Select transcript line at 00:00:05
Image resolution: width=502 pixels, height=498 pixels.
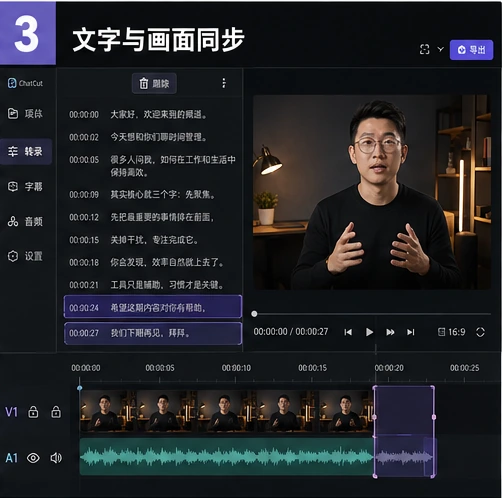[153, 166]
